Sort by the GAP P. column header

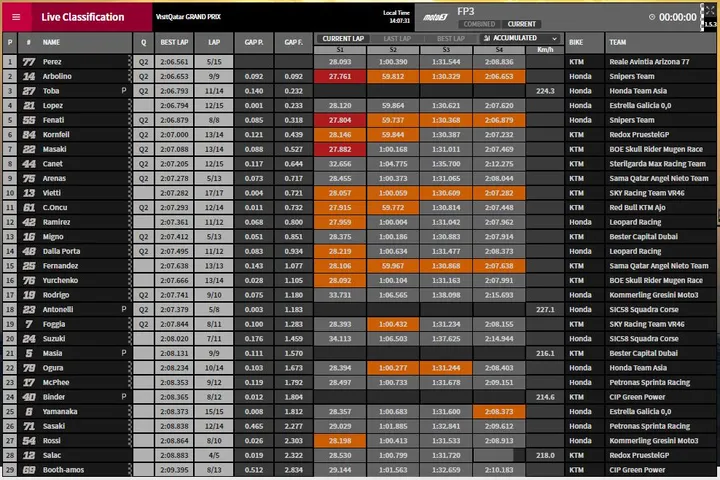(x=254, y=42)
